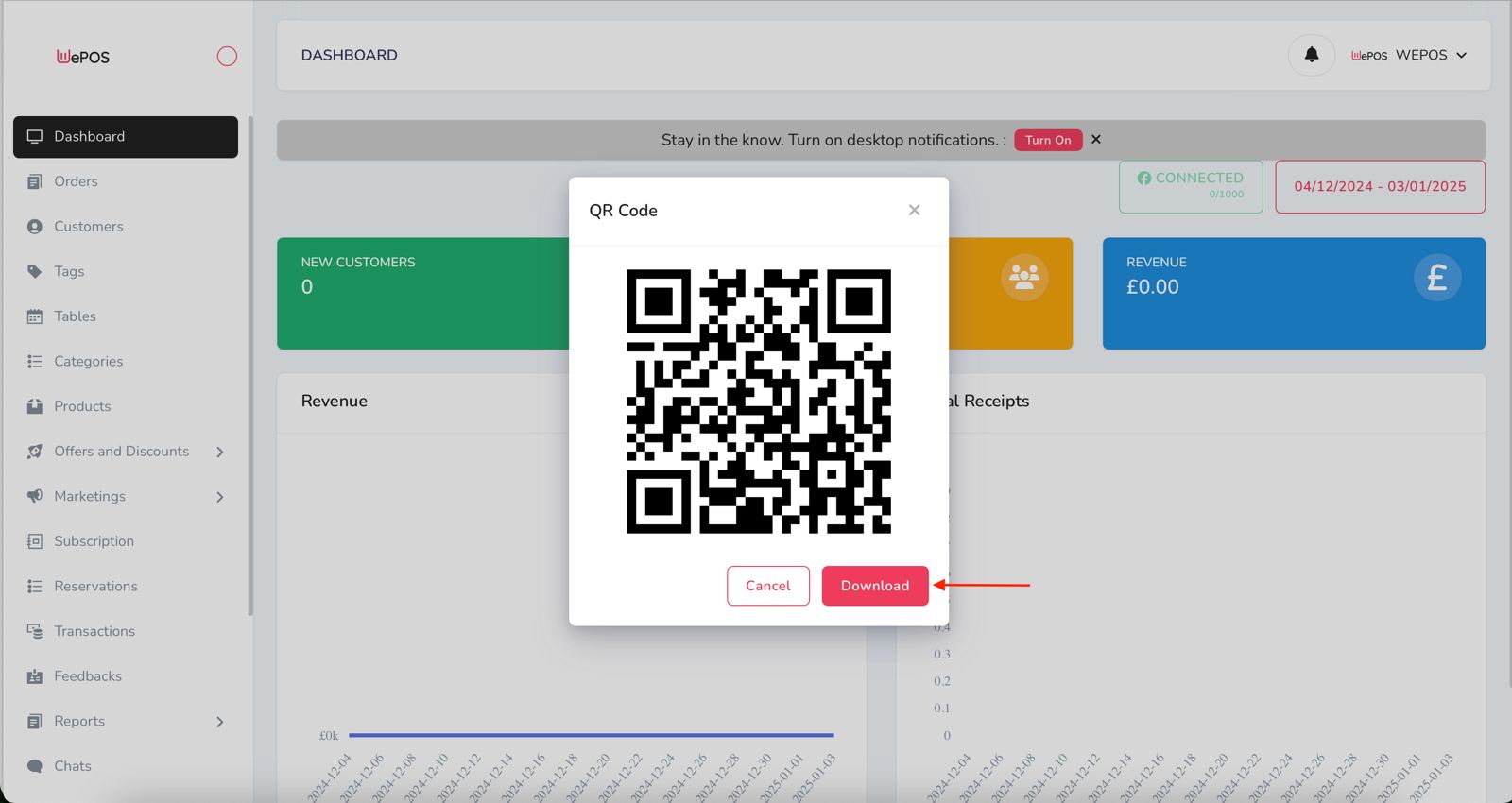
Task: Expand Marketings submenu arrow
Action: pyautogui.click(x=220, y=497)
